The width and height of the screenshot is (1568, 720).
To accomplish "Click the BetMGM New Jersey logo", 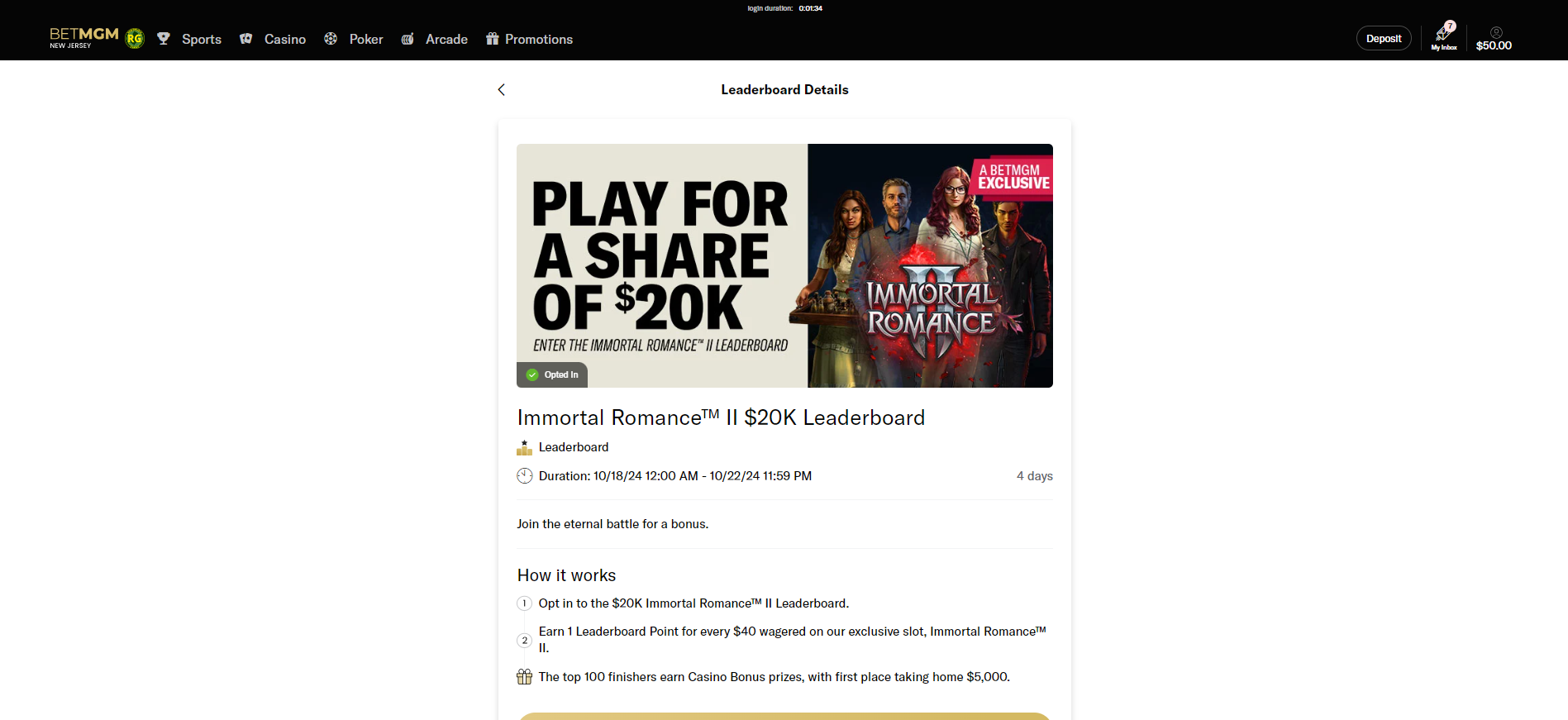I will click(83, 38).
